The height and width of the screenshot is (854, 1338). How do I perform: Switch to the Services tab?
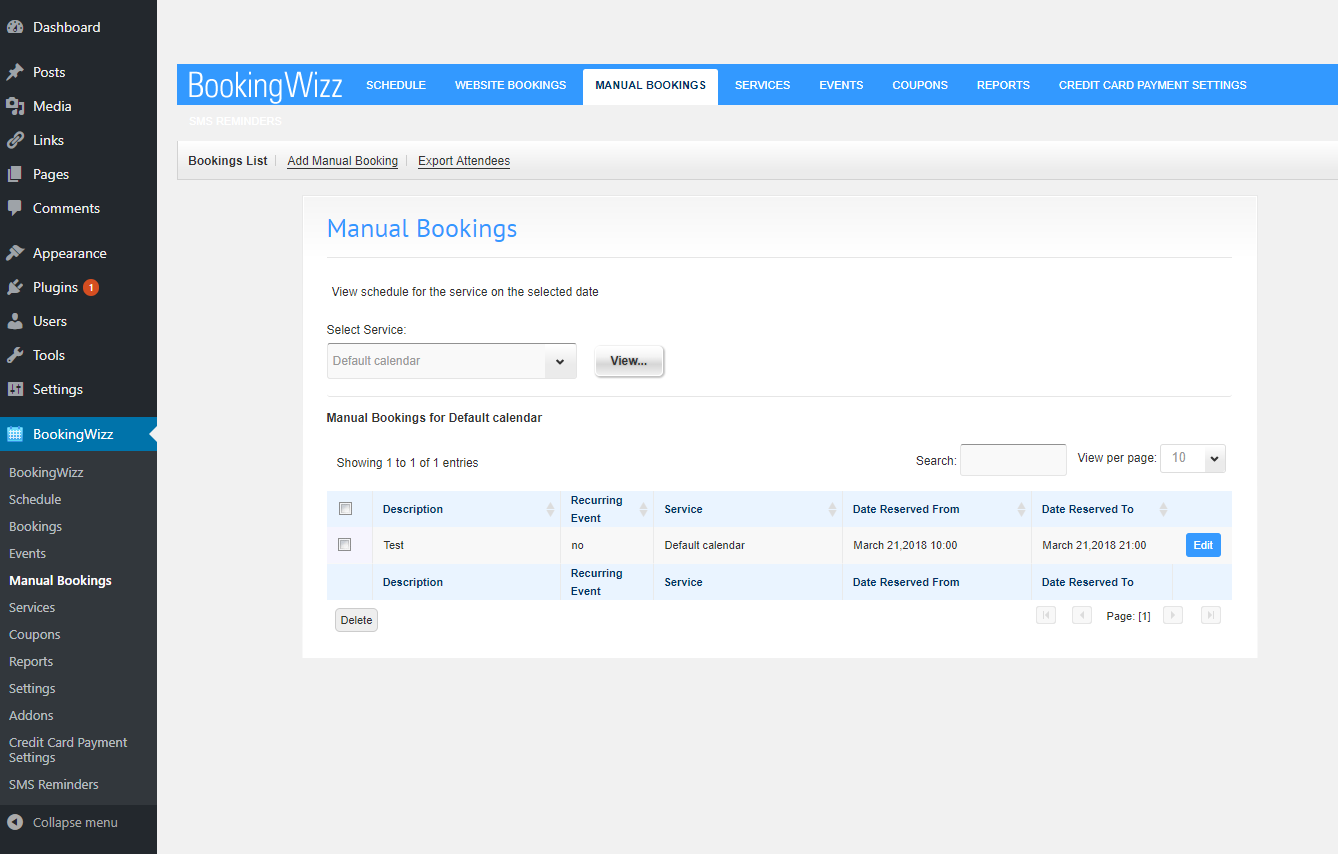coord(762,85)
